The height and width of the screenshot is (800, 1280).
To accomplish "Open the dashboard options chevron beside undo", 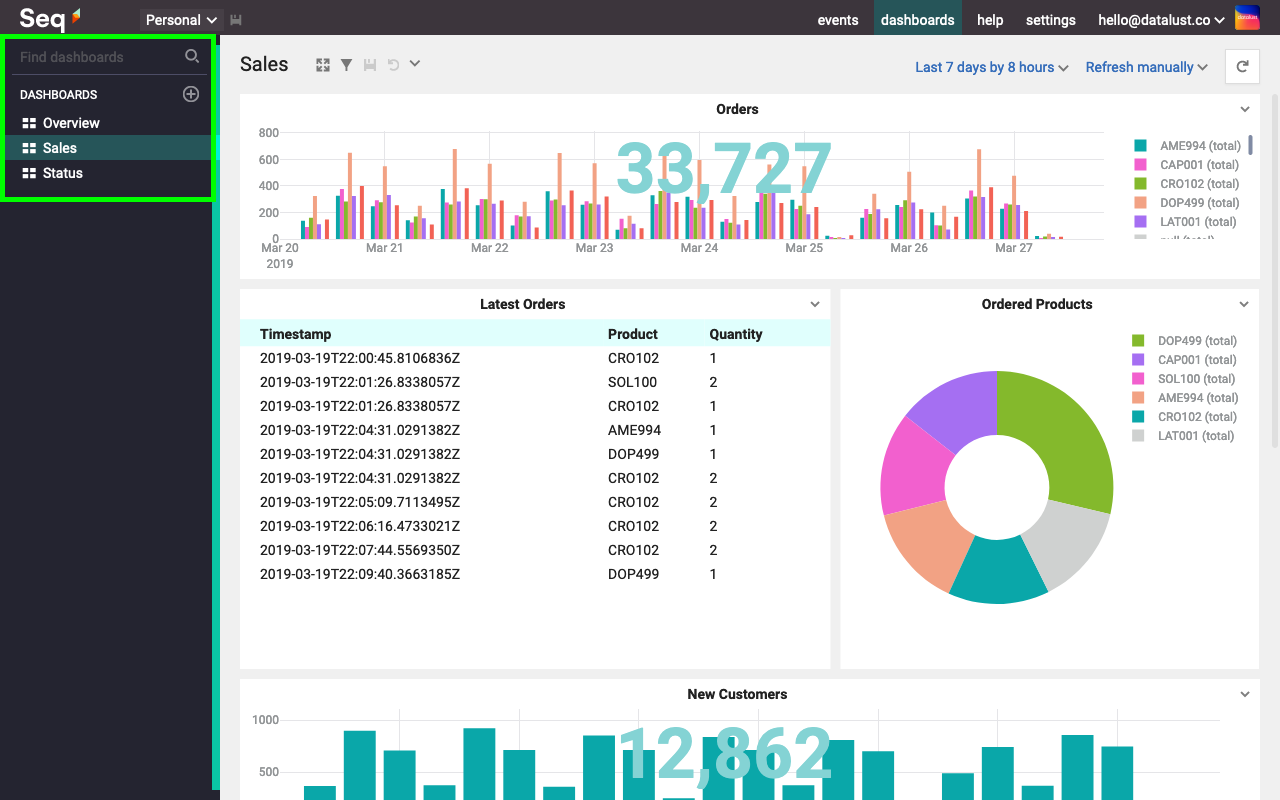I will 415,64.
